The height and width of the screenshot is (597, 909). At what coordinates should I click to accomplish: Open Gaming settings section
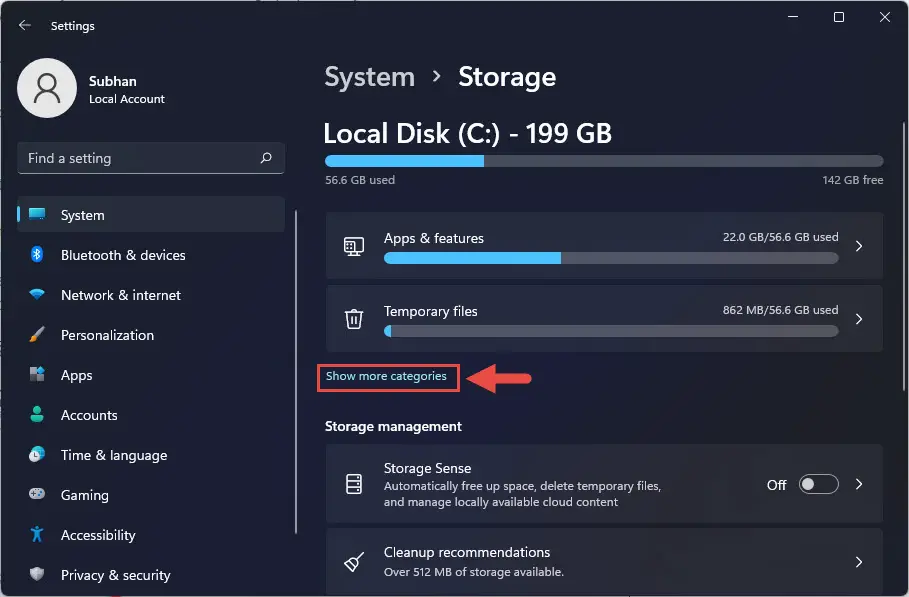point(151,494)
